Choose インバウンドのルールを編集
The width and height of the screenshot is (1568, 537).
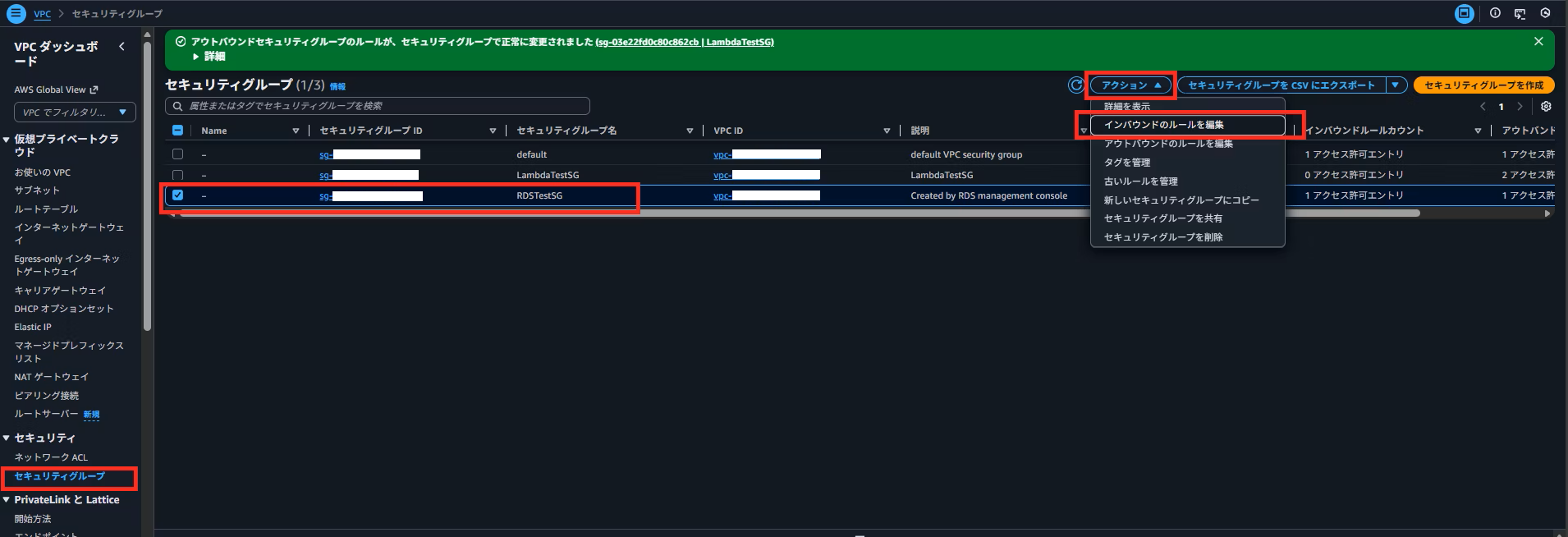(x=1187, y=125)
